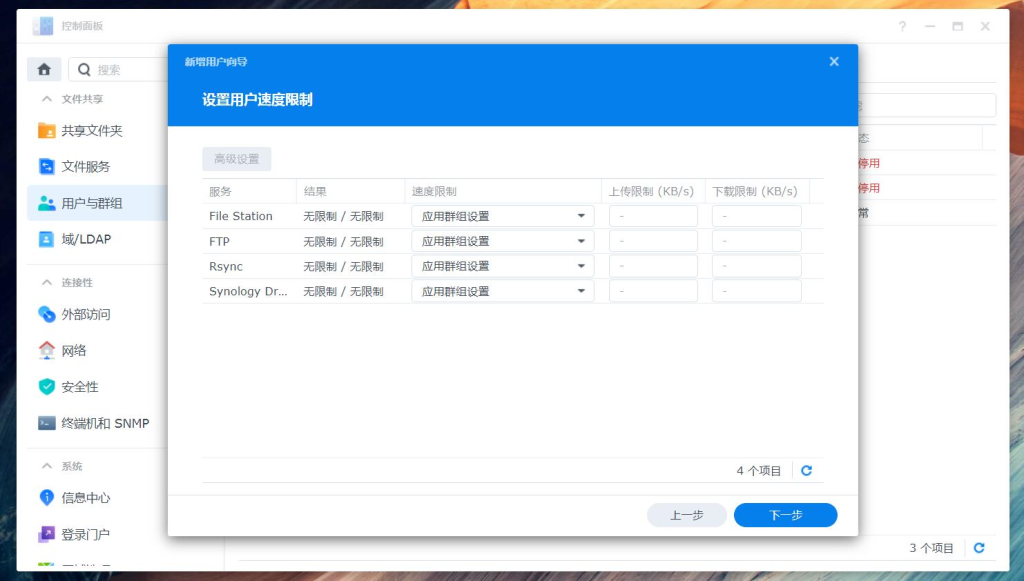Collapse the 文件共享 sidebar section
The image size is (1024, 581).
[45, 98]
